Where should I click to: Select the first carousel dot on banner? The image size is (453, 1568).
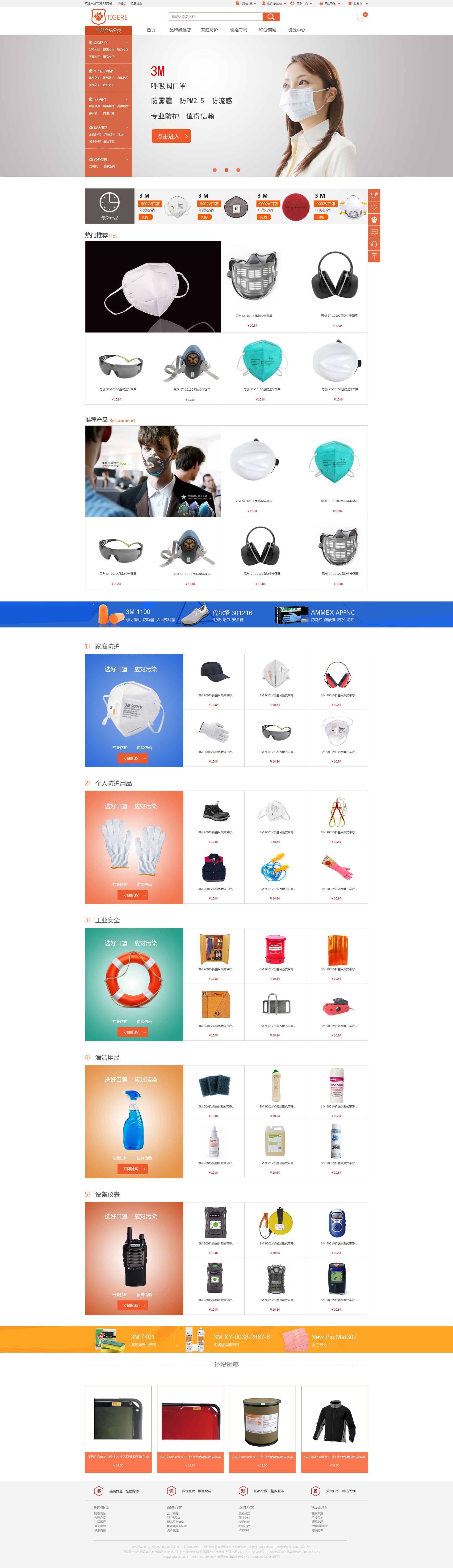214,170
